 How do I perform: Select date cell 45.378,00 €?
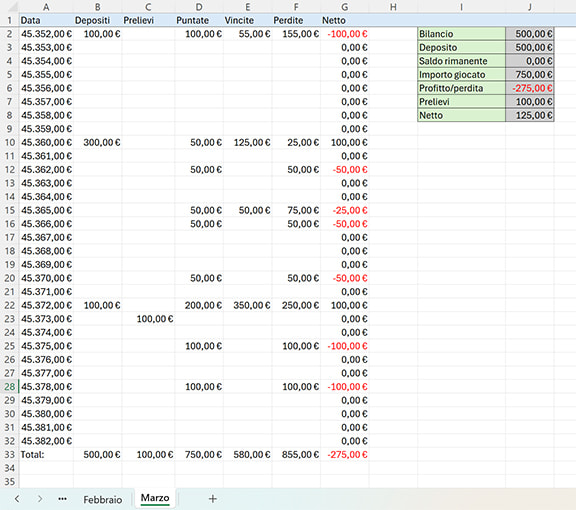click(46, 387)
